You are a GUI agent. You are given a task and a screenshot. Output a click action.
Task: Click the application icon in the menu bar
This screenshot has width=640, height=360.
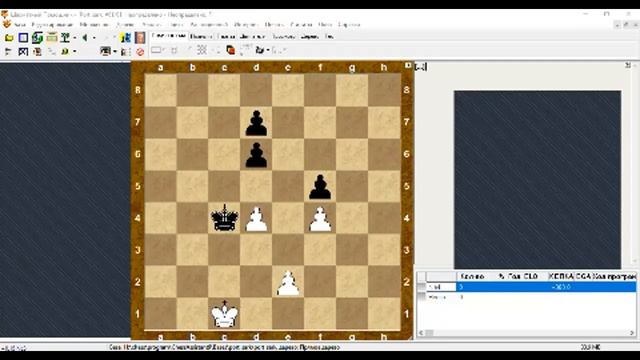pos(7,24)
